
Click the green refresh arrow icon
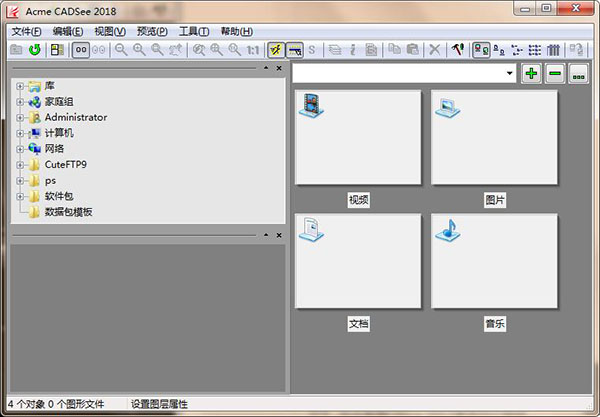click(x=35, y=50)
